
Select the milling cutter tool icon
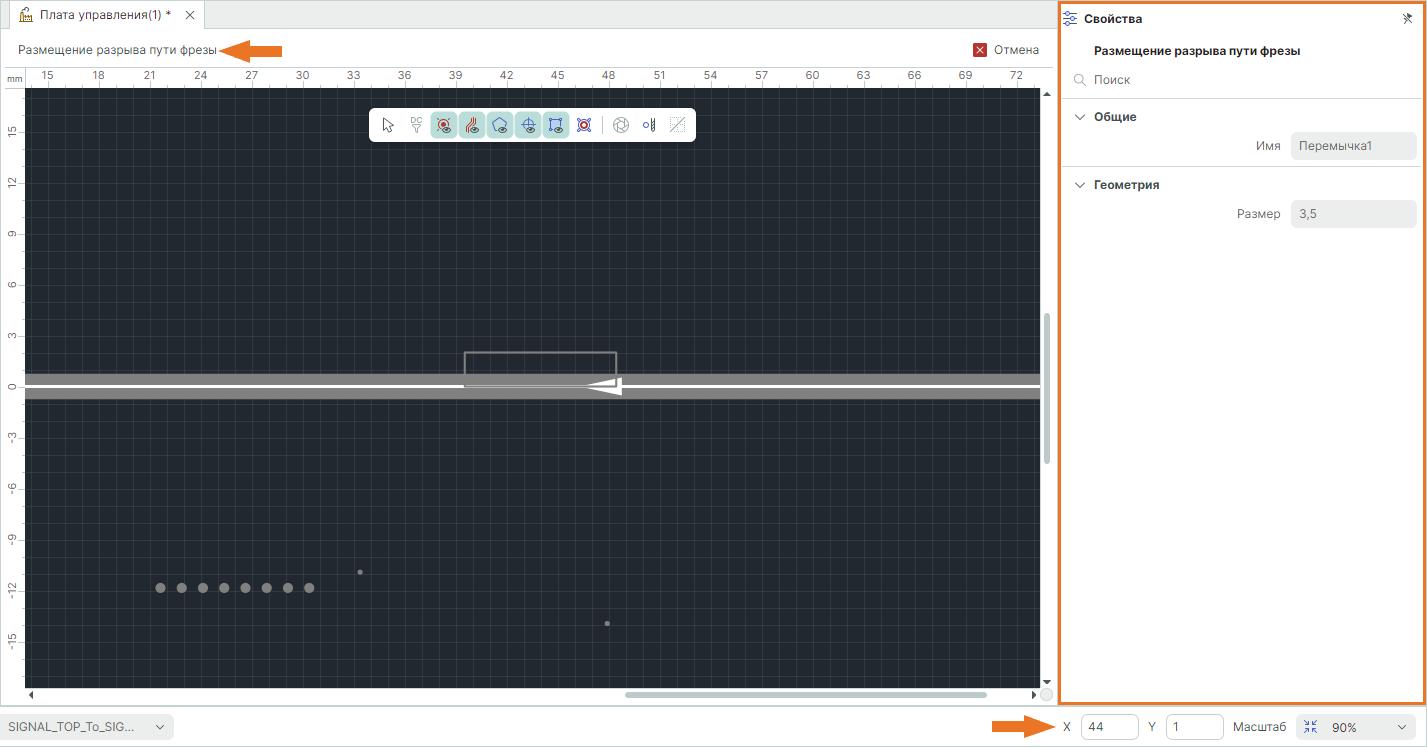pos(649,125)
